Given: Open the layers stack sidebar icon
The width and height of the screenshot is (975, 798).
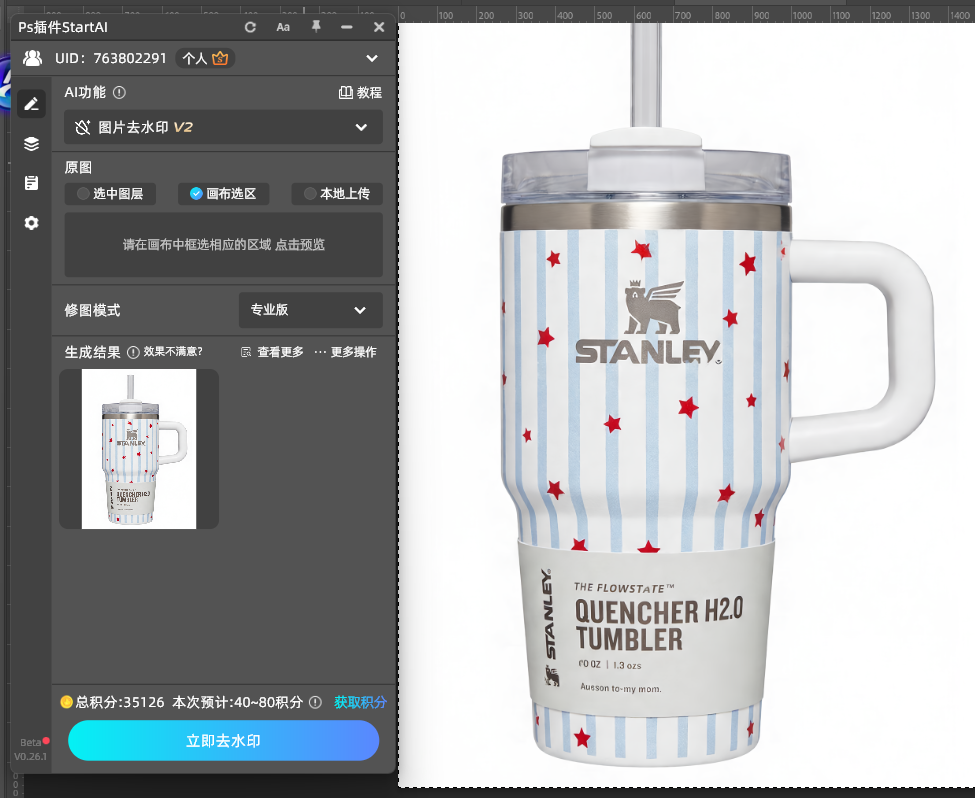Looking at the screenshot, I should (x=31, y=144).
